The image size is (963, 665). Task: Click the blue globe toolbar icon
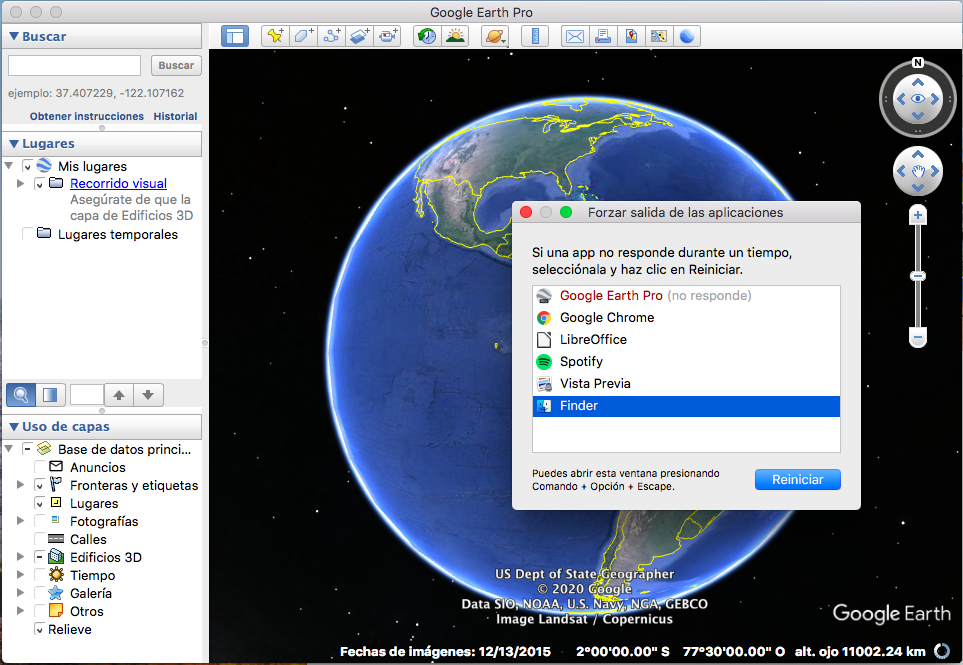point(687,36)
